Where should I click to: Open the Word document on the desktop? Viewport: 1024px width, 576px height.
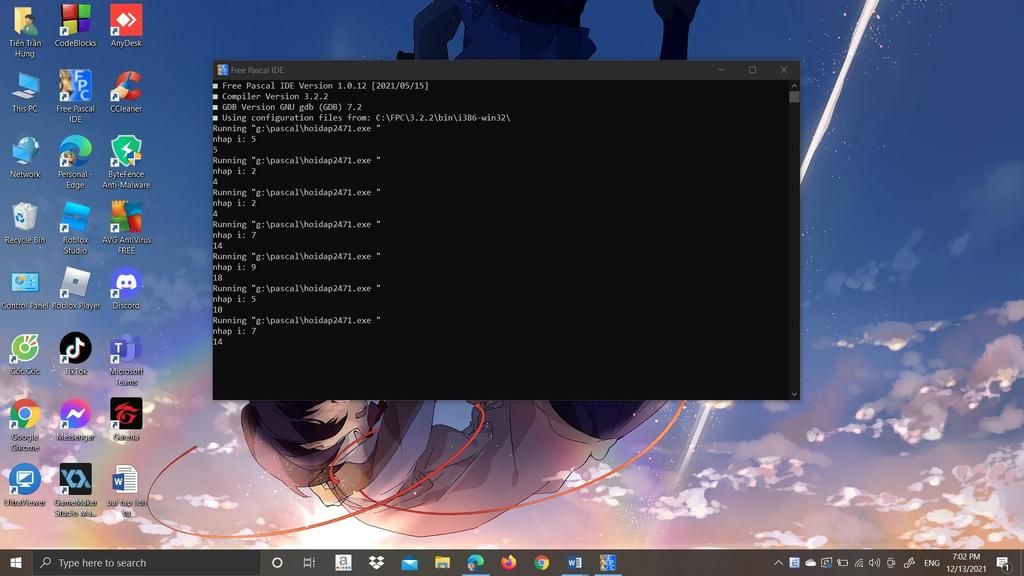point(126,490)
